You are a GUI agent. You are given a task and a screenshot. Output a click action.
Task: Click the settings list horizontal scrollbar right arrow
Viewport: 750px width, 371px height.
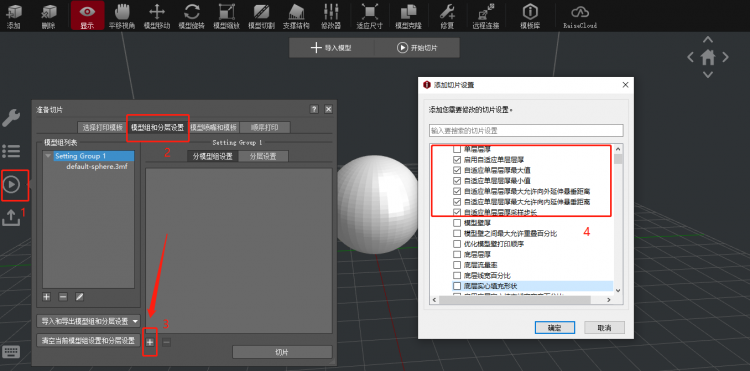click(609, 300)
